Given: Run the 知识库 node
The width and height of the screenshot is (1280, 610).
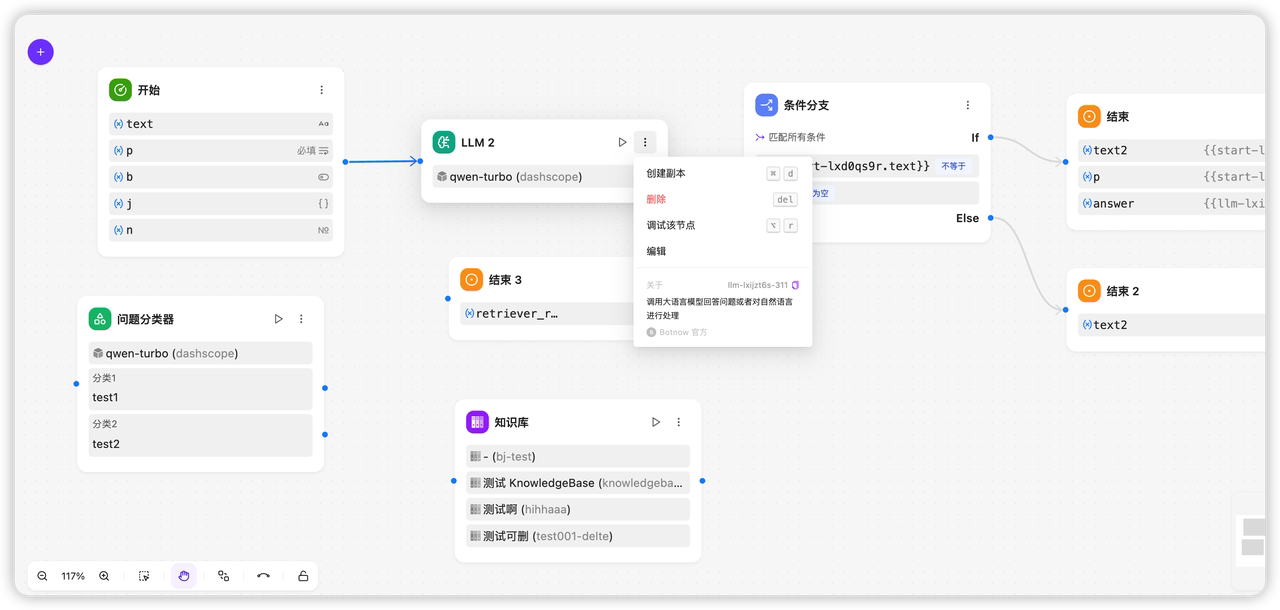Looking at the screenshot, I should [656, 422].
